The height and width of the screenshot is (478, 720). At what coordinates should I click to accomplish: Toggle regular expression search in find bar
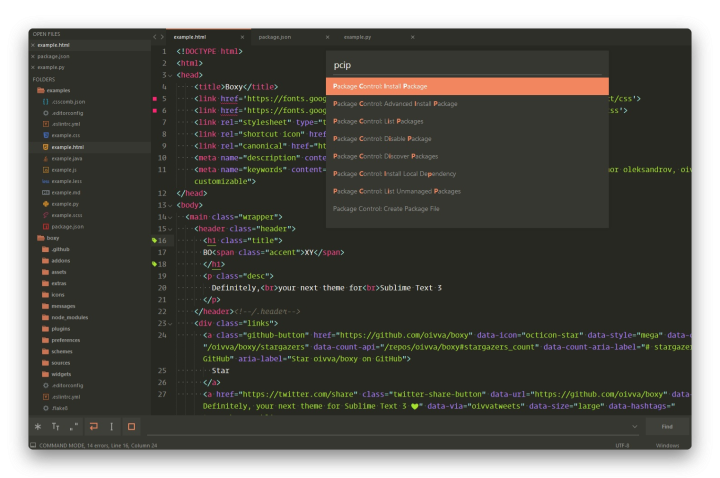pos(38,426)
